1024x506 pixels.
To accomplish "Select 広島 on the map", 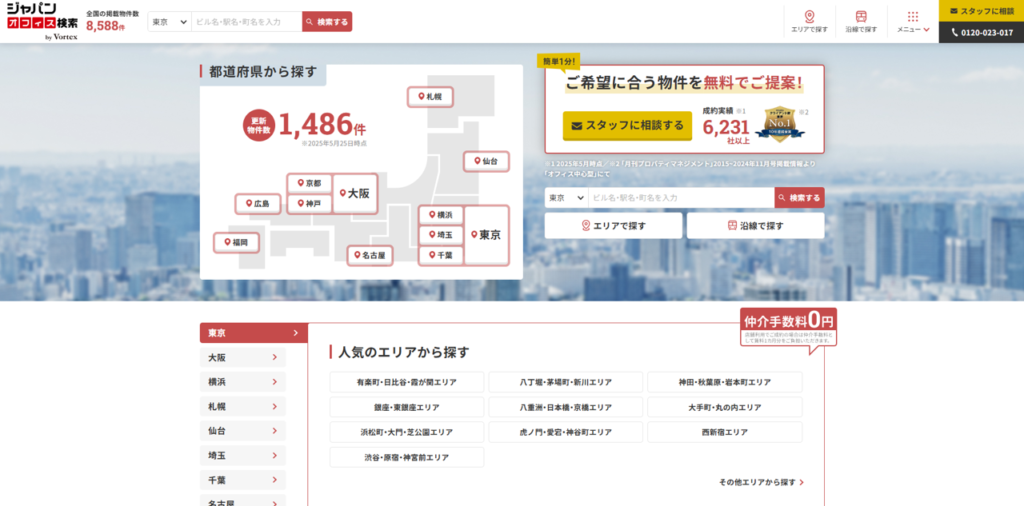I will pyautogui.click(x=257, y=204).
